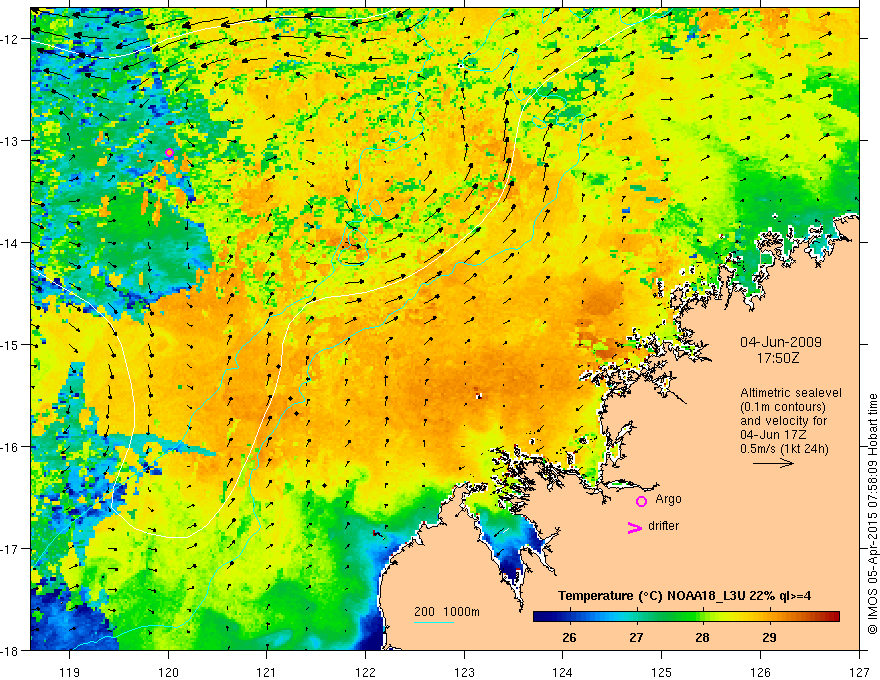This screenshot has height=680, width=880.
Task: Click the IMOS copyright vertical text
Action: 872,514
